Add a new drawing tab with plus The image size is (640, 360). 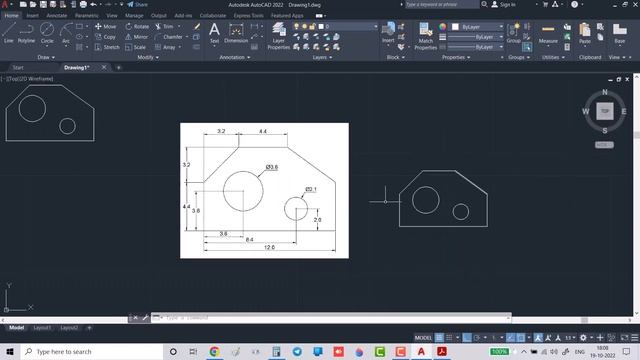coord(118,68)
